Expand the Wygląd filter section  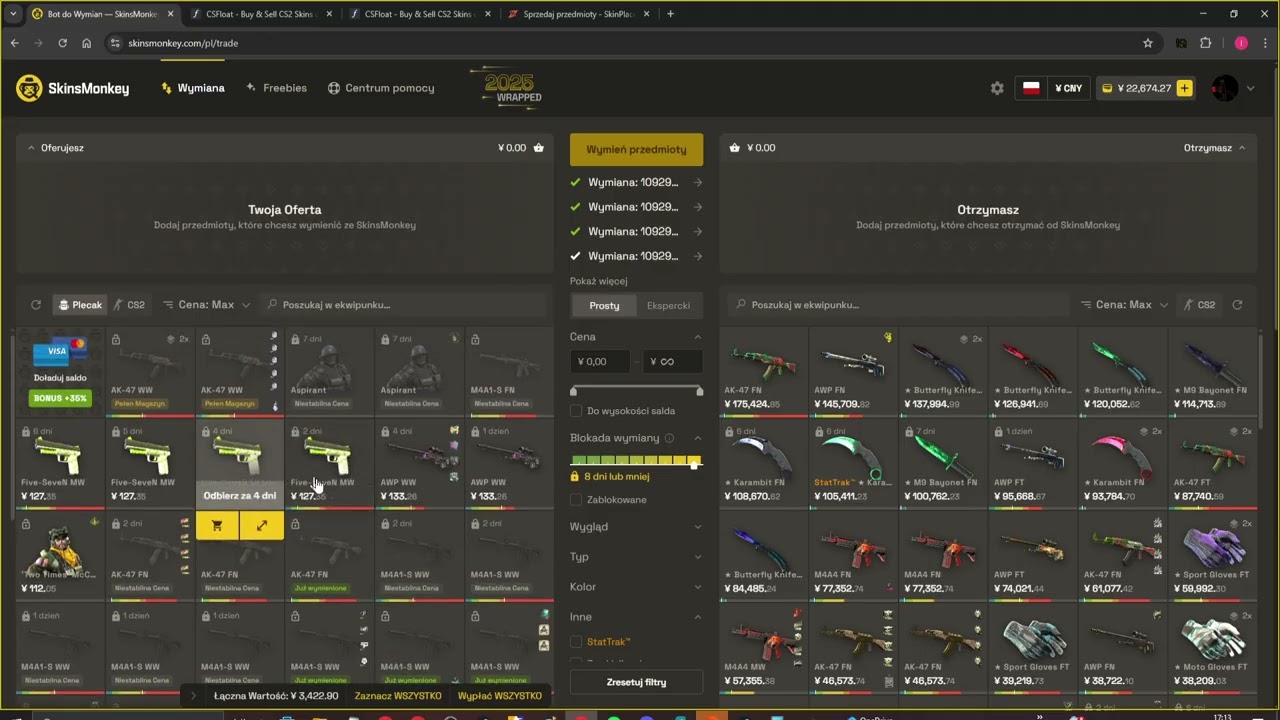pyautogui.click(x=636, y=527)
